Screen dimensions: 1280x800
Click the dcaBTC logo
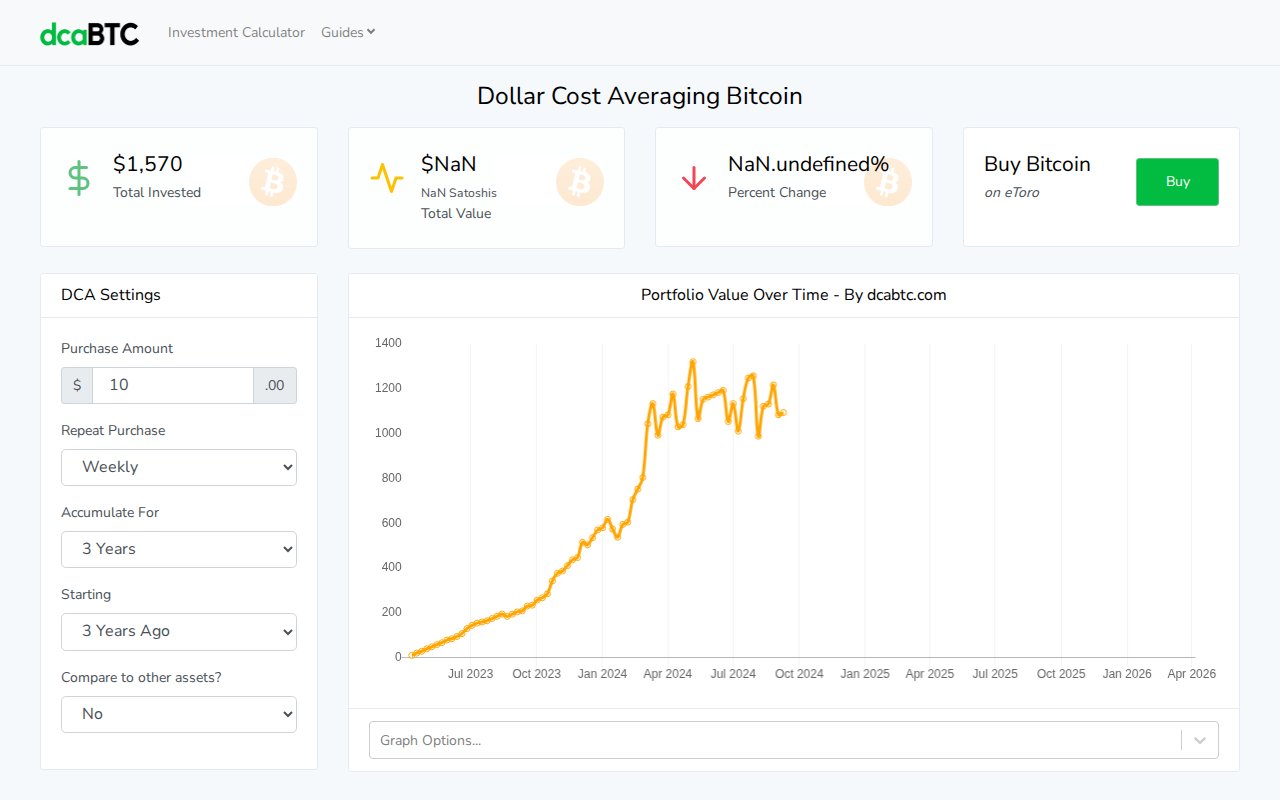89,32
